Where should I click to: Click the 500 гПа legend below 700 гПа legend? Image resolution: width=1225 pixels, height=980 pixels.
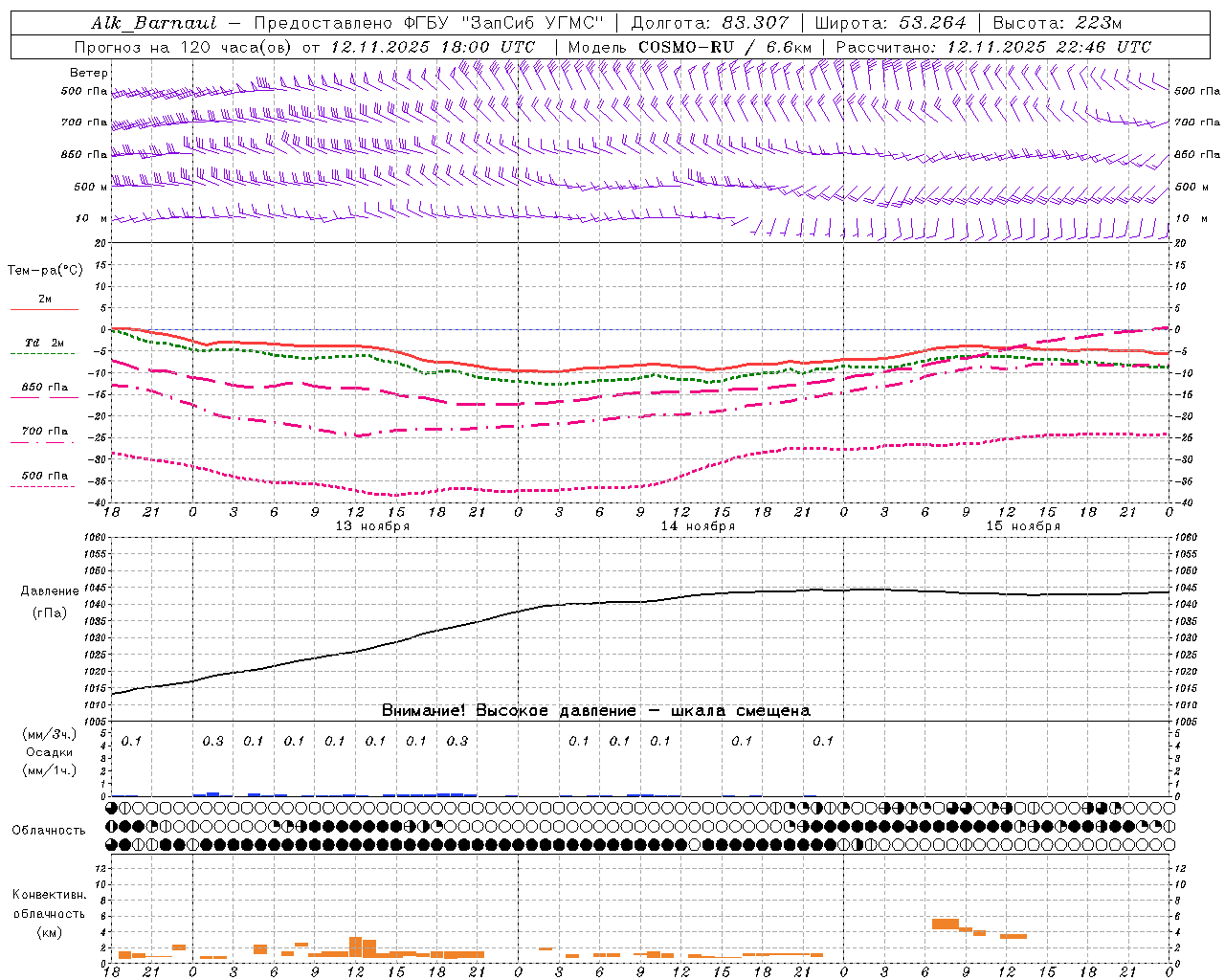click(44, 476)
